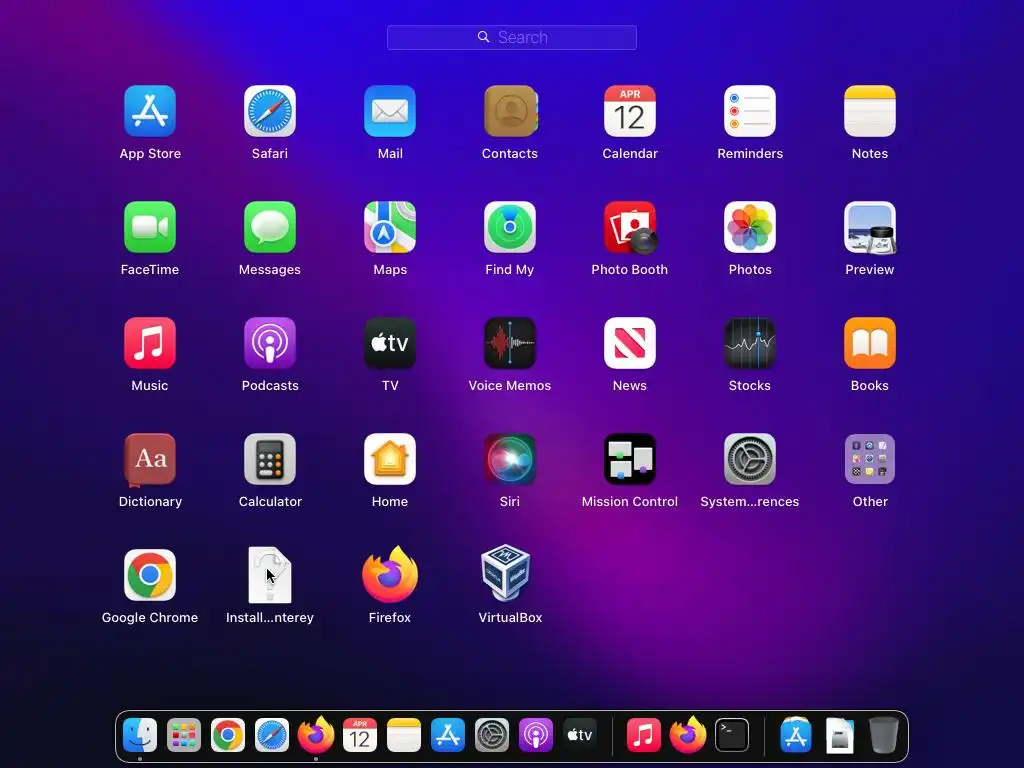
Task: Launch the News app
Action: coord(630,344)
